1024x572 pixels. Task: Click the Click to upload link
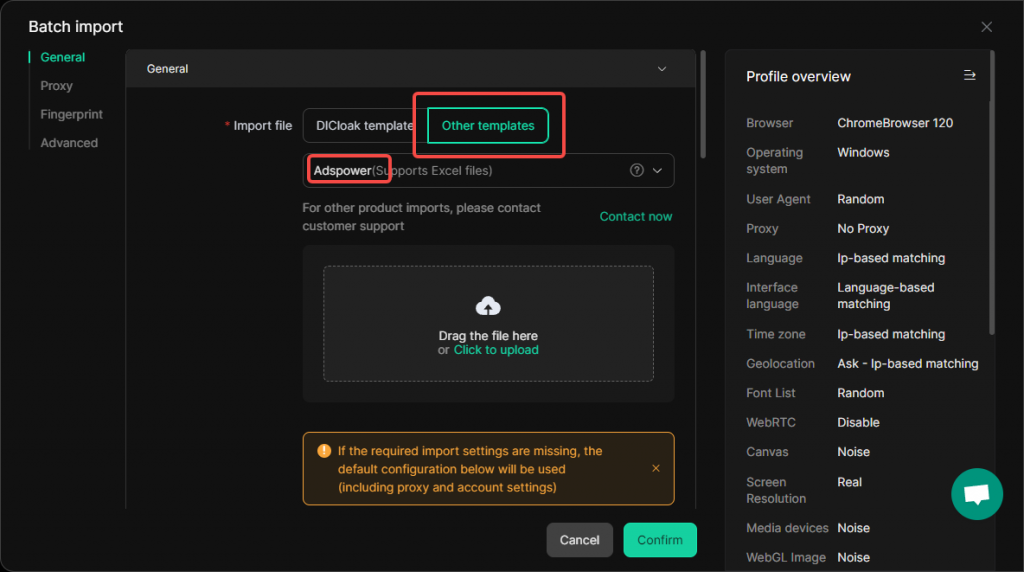coord(496,350)
